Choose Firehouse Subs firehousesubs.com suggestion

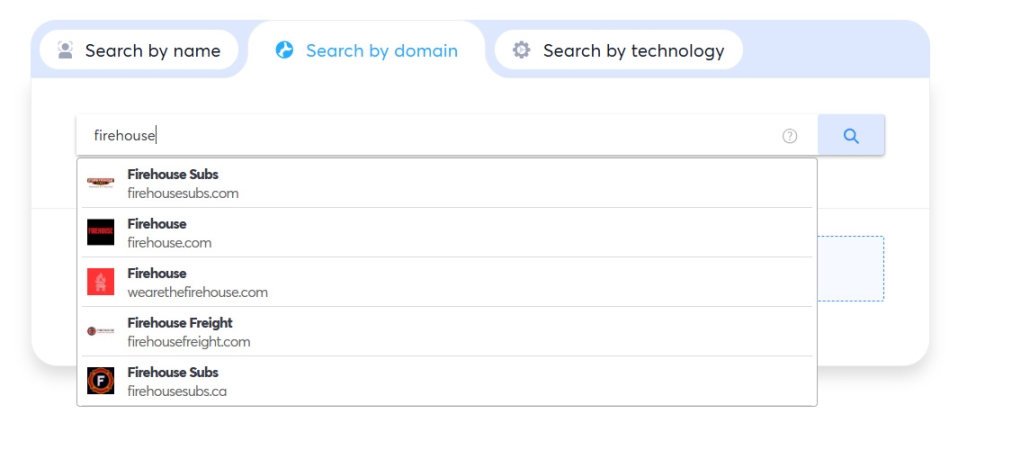447,183
